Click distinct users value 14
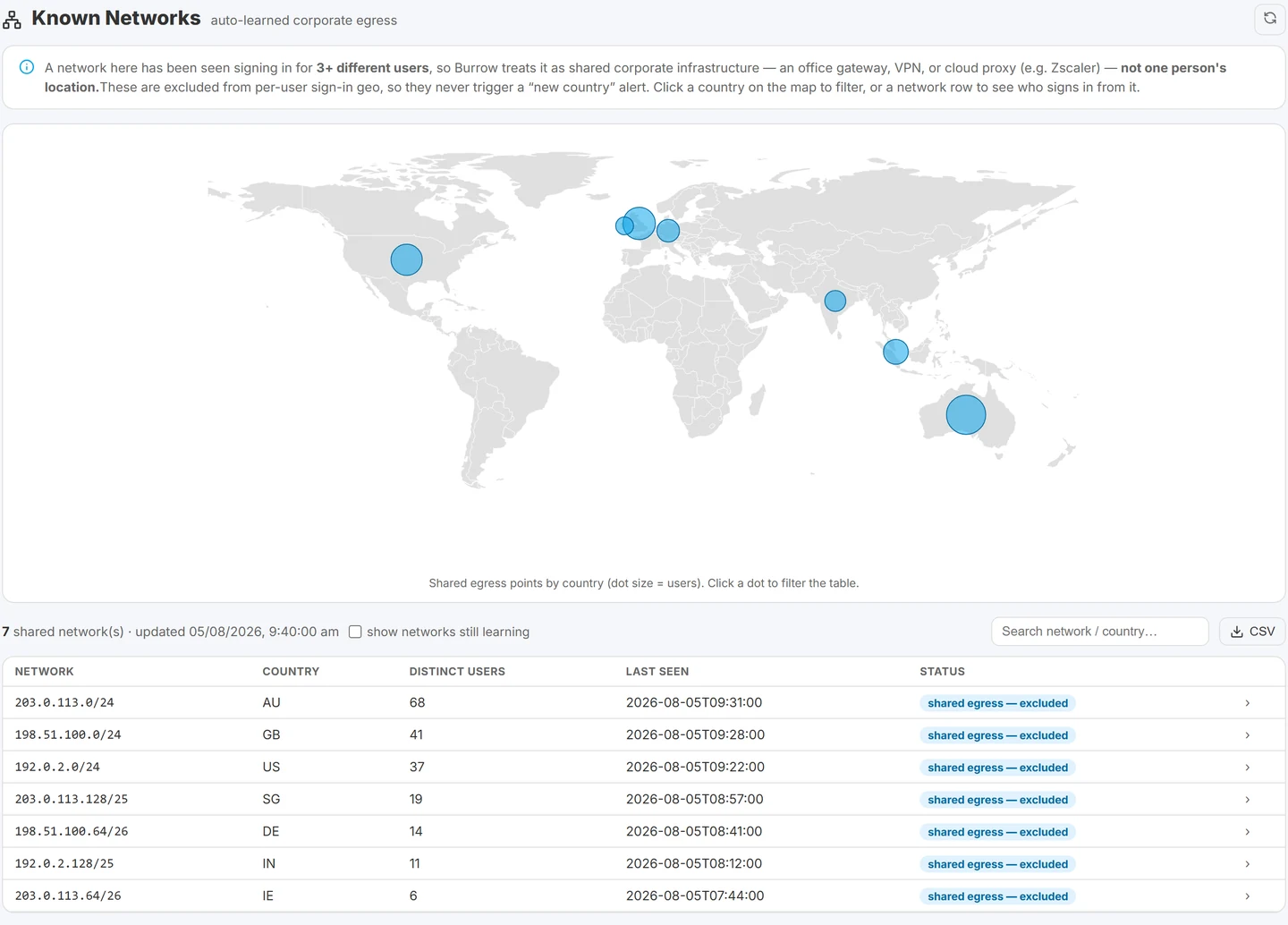The width and height of the screenshot is (1288, 925). (x=416, y=832)
